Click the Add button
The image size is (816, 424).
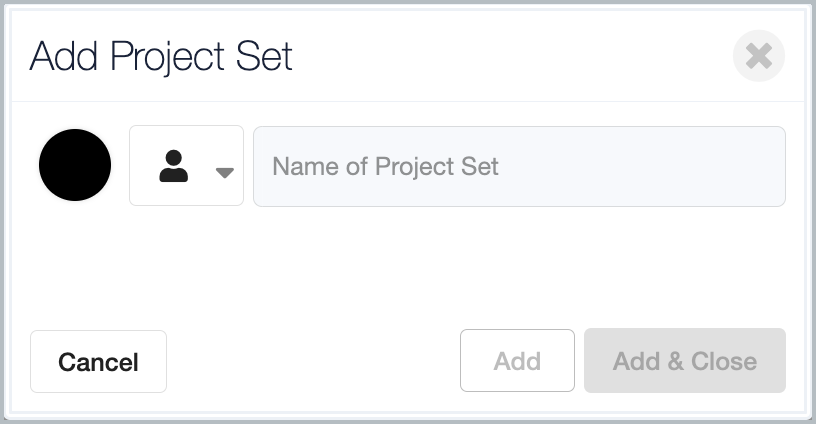click(517, 361)
